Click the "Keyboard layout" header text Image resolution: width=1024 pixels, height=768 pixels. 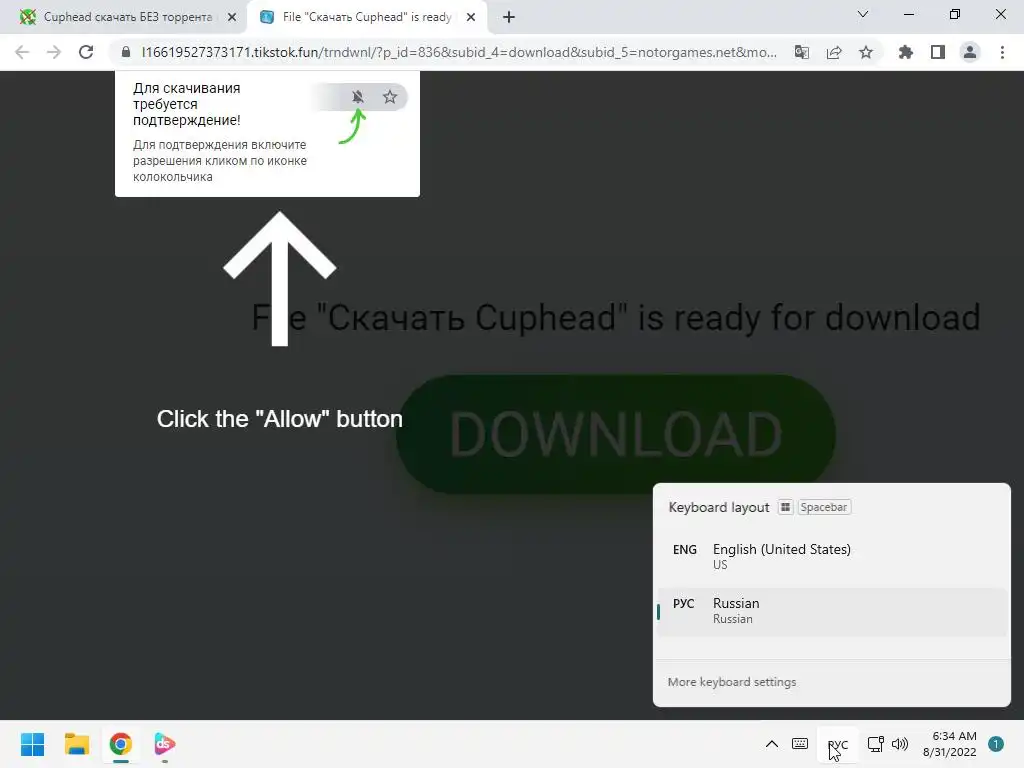[x=719, y=507]
